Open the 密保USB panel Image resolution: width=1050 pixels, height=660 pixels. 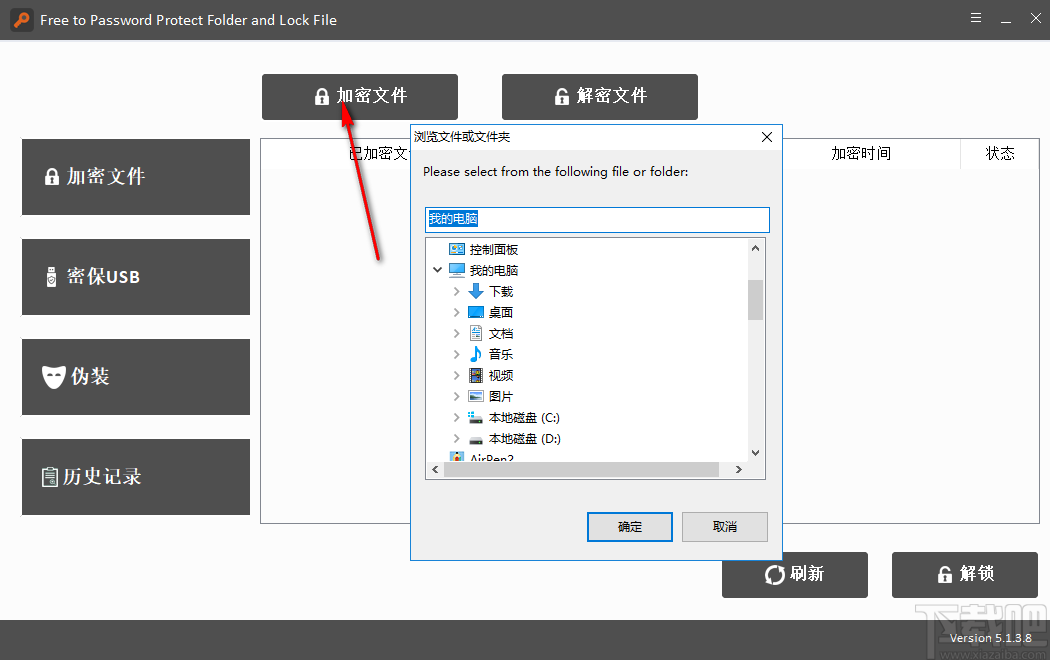135,277
